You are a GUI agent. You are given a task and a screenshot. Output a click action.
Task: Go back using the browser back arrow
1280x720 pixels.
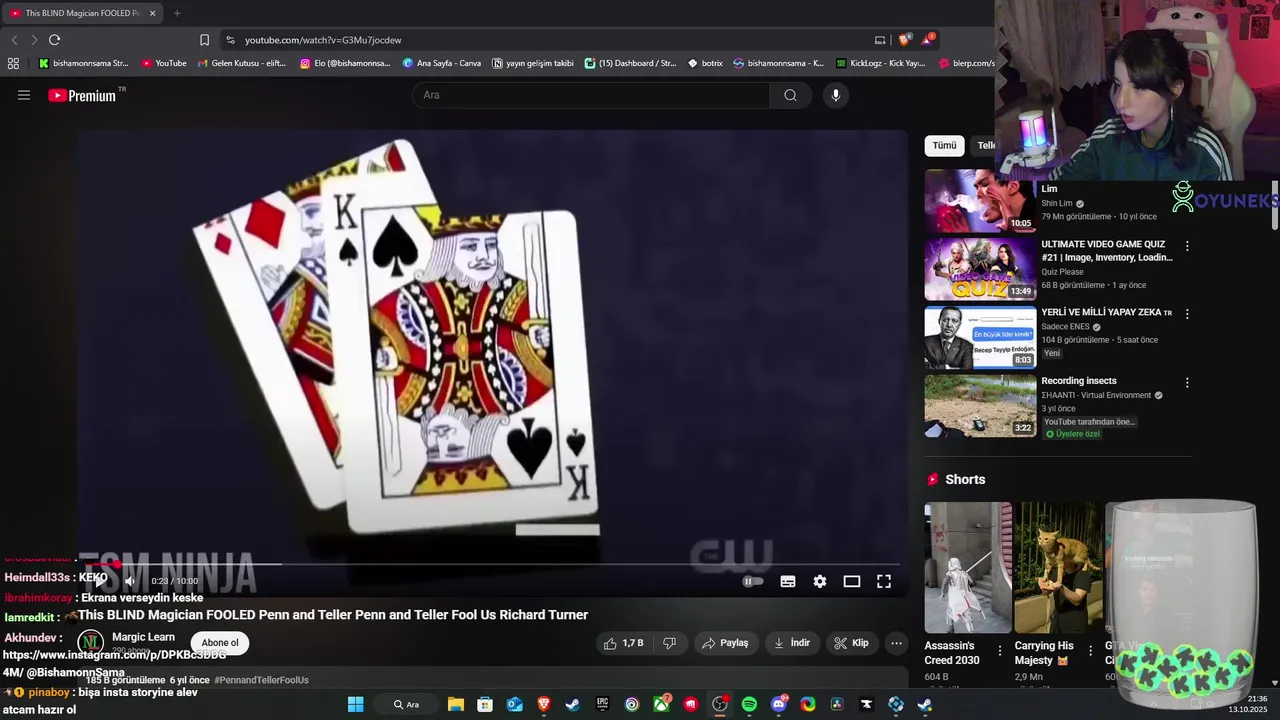[x=14, y=40]
